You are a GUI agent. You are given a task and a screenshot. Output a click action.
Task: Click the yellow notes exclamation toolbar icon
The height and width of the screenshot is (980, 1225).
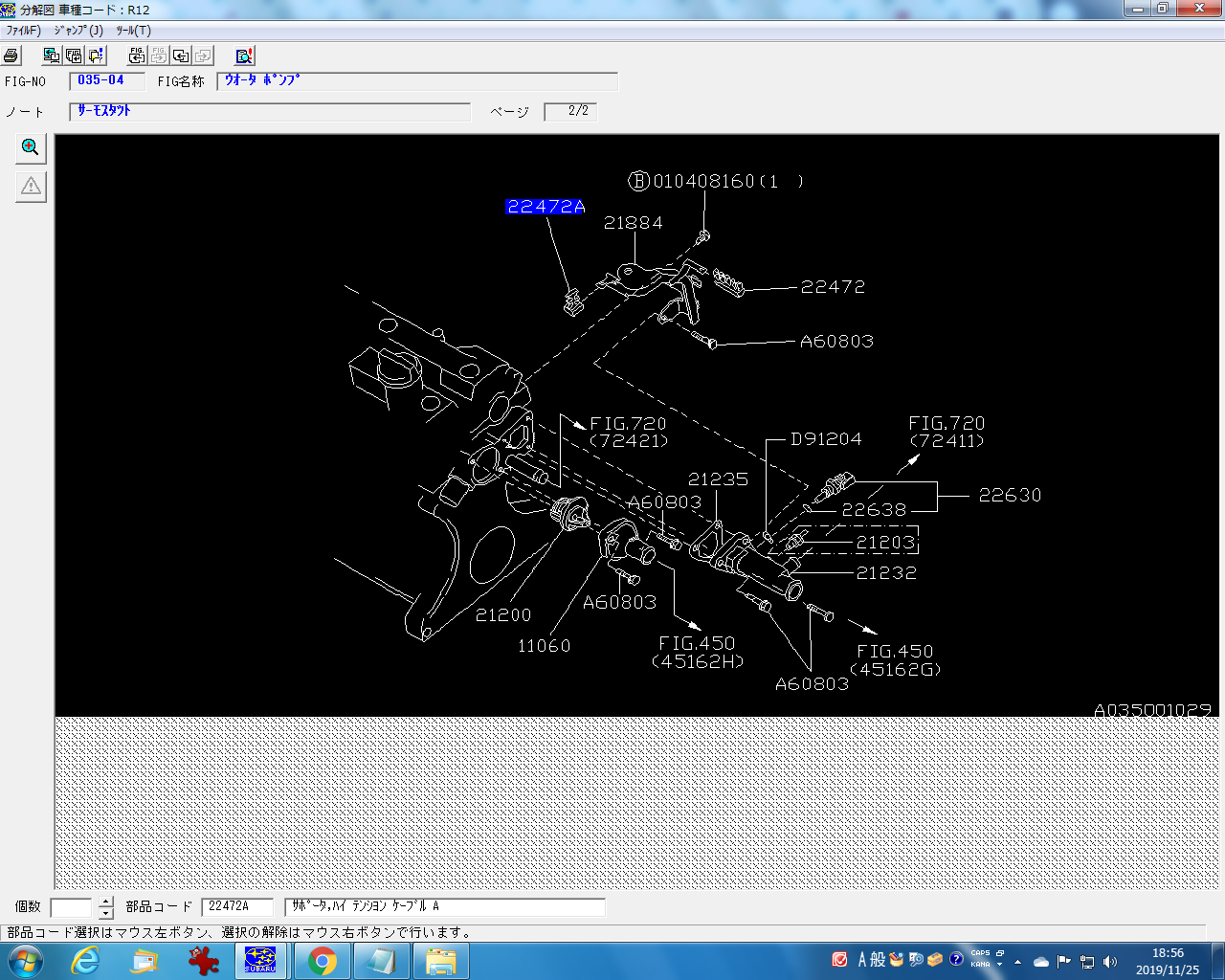pyautogui.click(x=96, y=56)
